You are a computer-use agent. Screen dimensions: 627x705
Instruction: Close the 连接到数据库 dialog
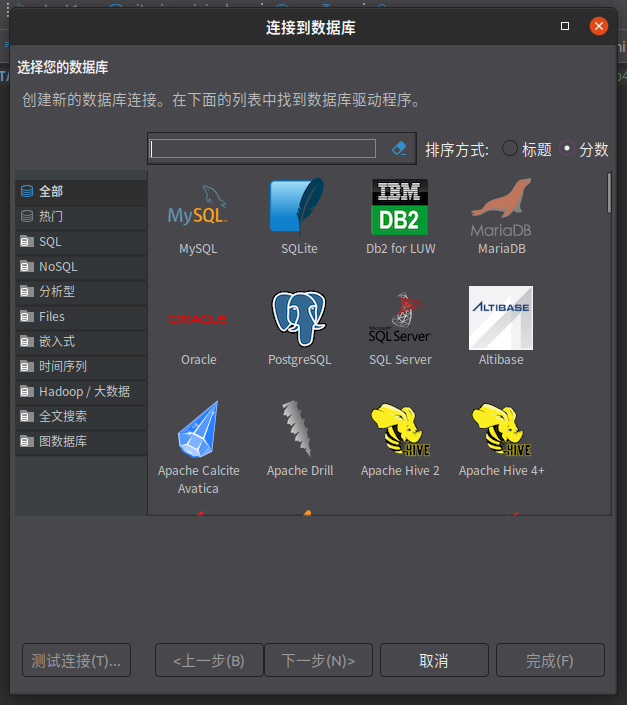coord(599,26)
